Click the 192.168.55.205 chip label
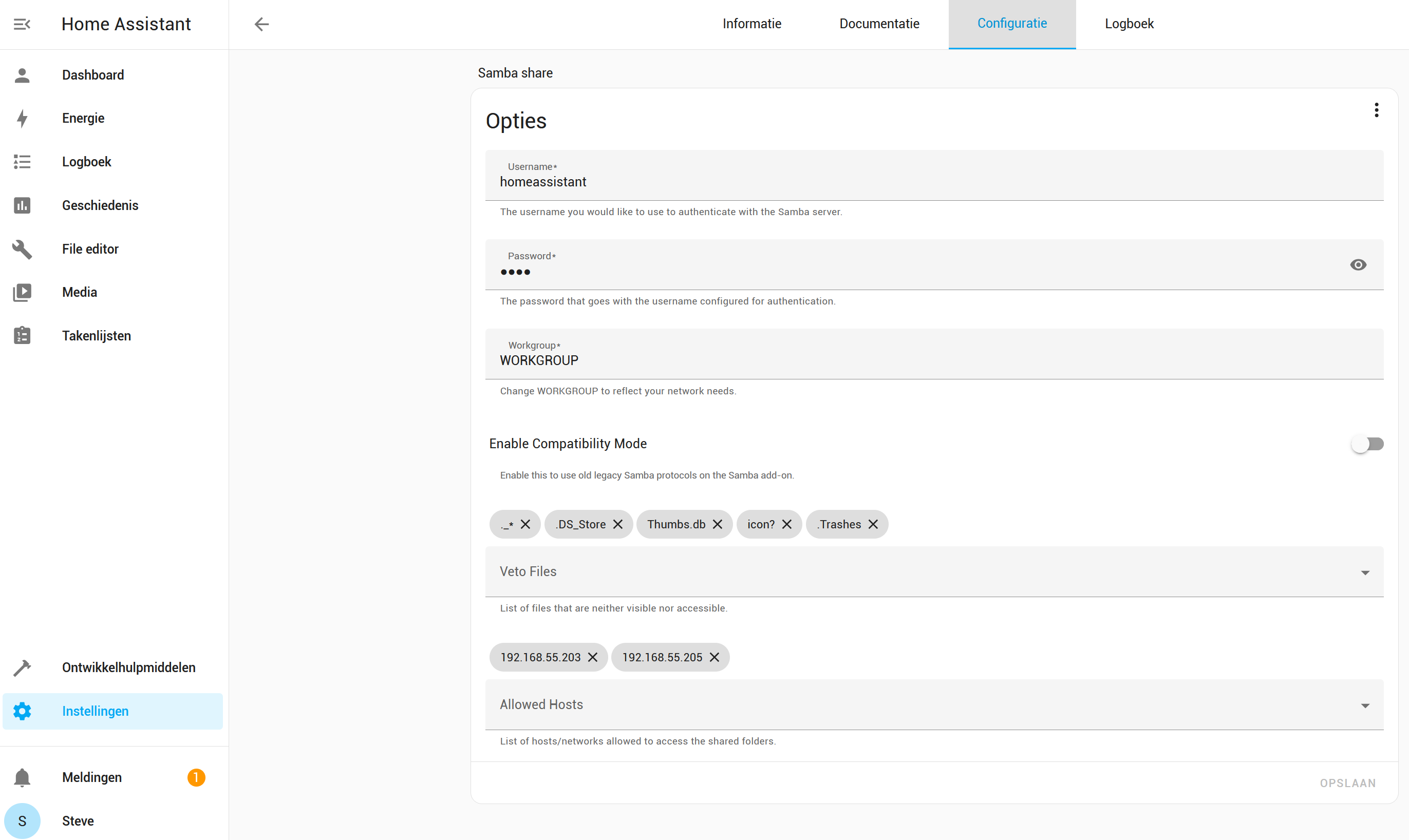The width and height of the screenshot is (1409, 840). [x=662, y=657]
